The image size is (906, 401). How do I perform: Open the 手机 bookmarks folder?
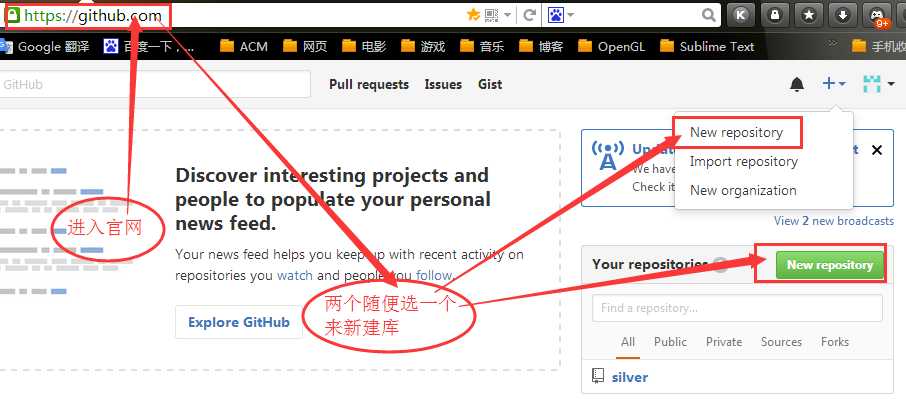tap(879, 46)
